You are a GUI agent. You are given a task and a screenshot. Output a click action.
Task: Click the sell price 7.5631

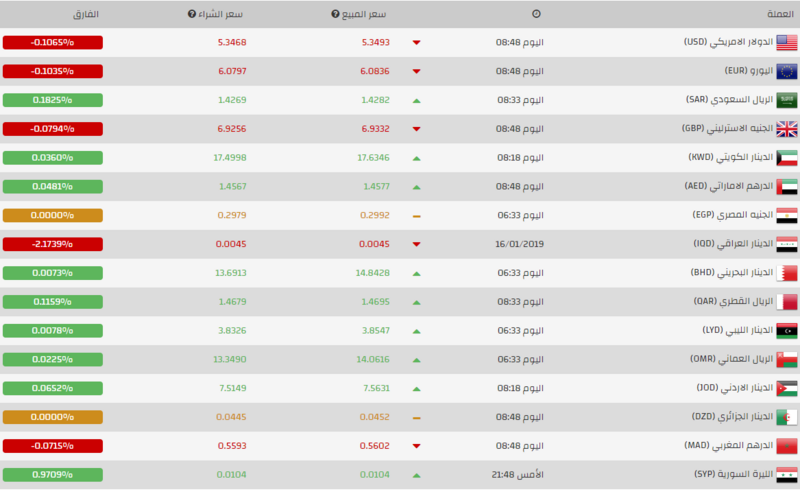click(377, 388)
